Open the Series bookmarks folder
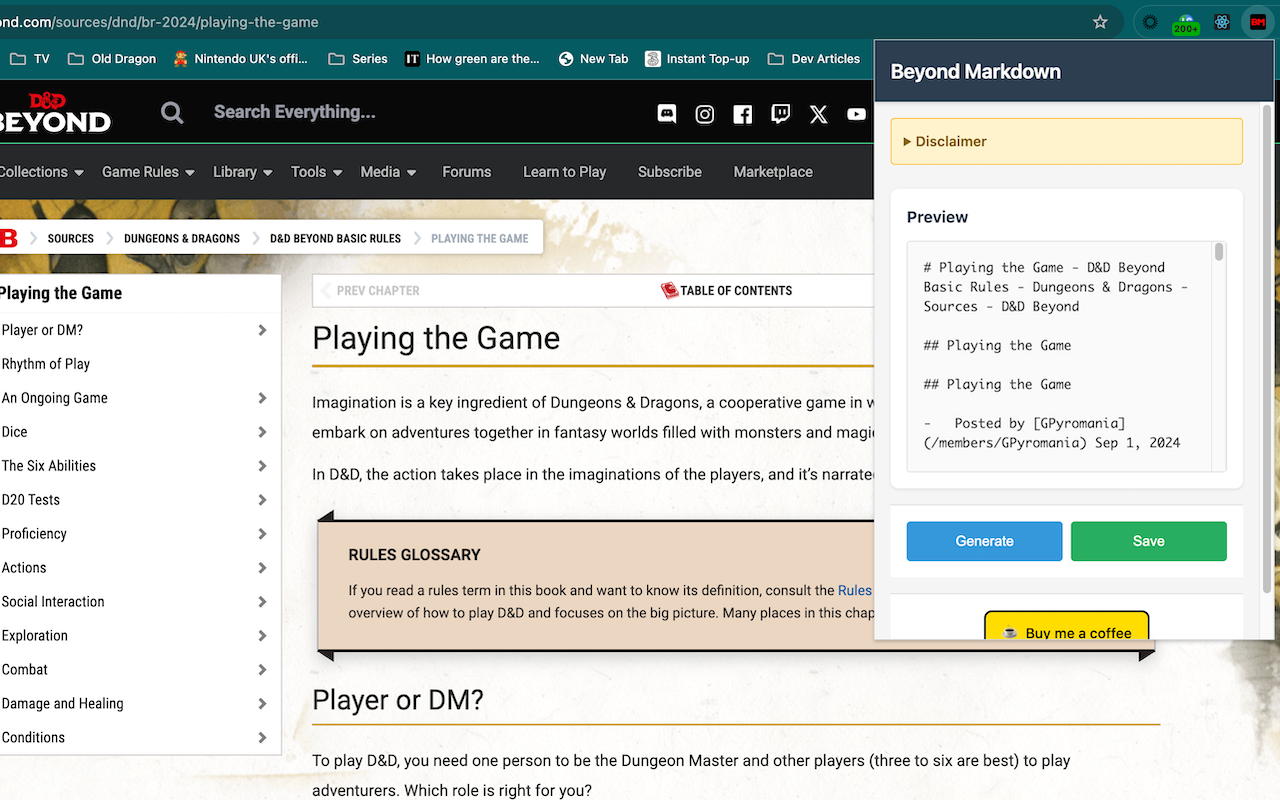The height and width of the screenshot is (800, 1280). [358, 59]
